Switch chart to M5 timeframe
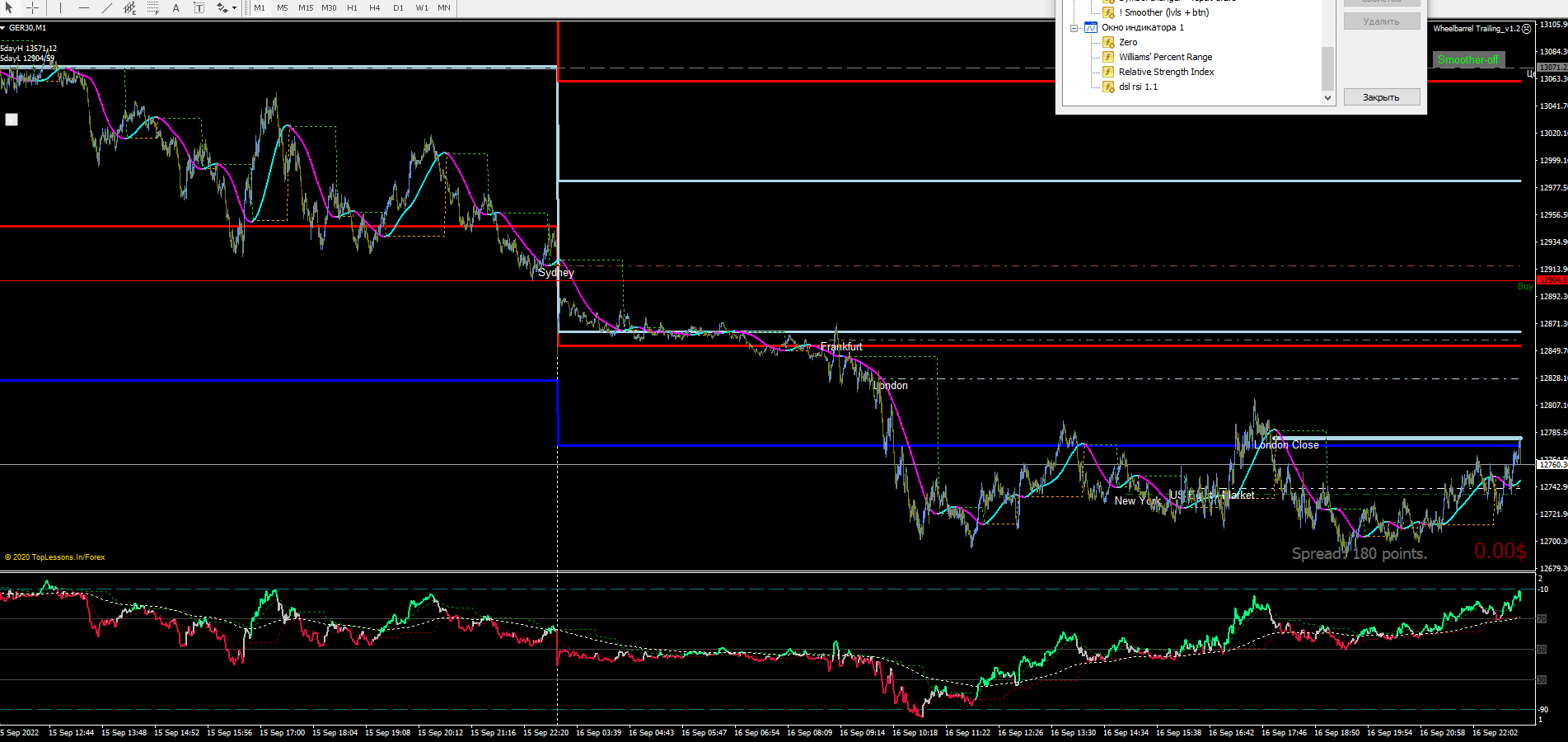This screenshot has width=1568, height=742. pos(283,7)
